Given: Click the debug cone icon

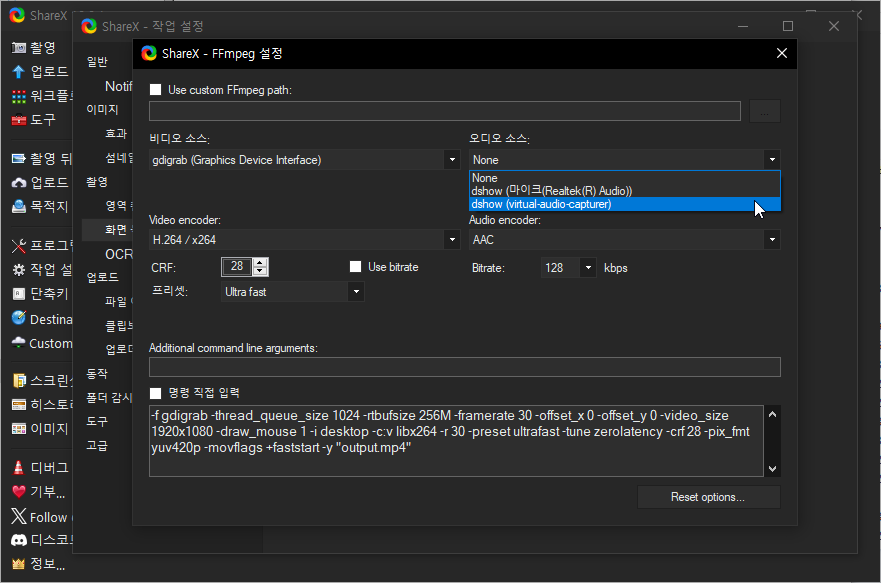Looking at the screenshot, I should (19, 467).
